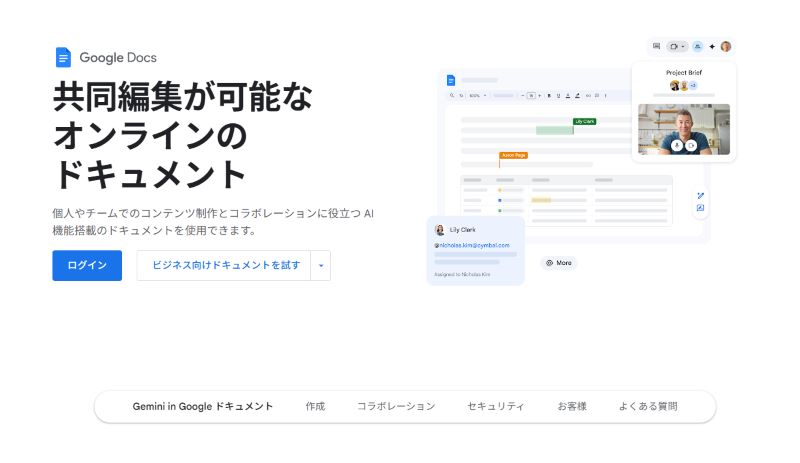Open the よくある質問 tab
Image resolution: width=800 pixels, height=463 pixels.
[x=648, y=406]
